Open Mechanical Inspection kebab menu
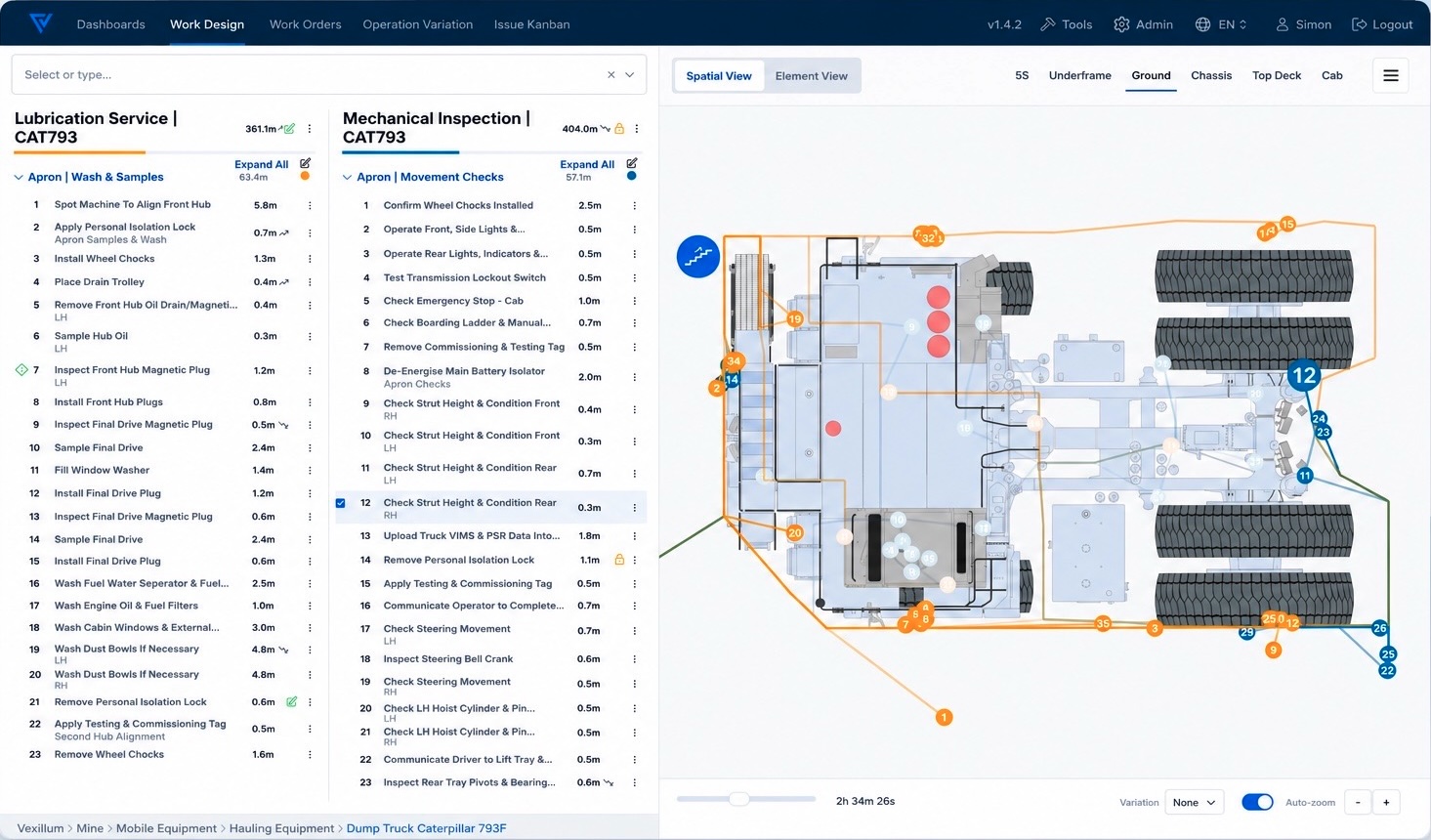1431x840 pixels. click(637, 128)
